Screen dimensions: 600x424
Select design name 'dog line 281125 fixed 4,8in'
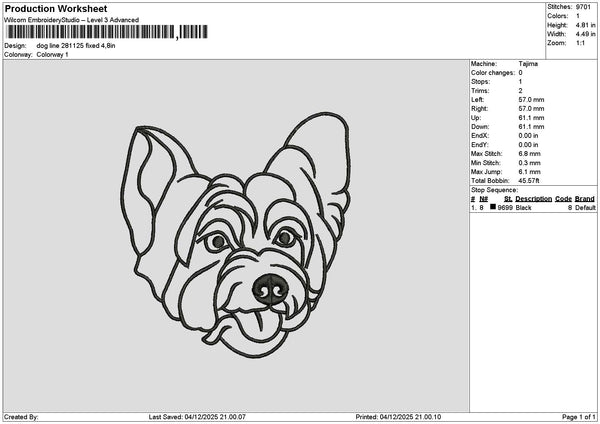76,46
